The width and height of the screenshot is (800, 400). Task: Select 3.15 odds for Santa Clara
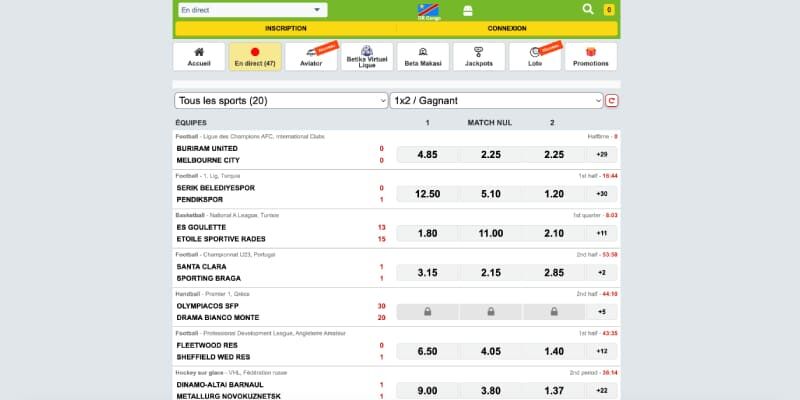tap(428, 272)
